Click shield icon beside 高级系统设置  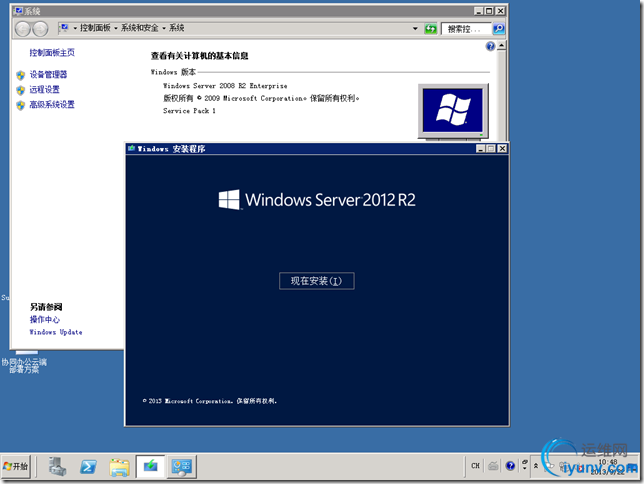tap(21, 105)
